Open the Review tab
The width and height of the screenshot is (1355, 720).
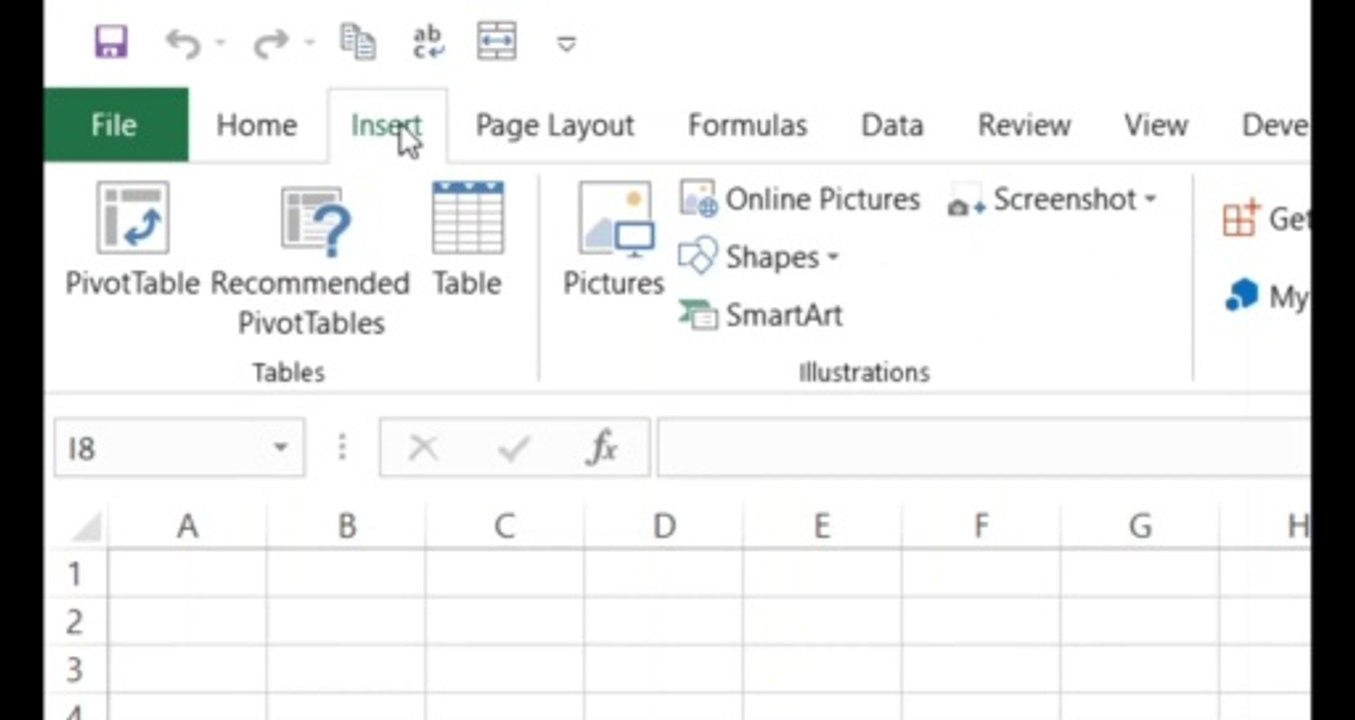tap(1024, 125)
